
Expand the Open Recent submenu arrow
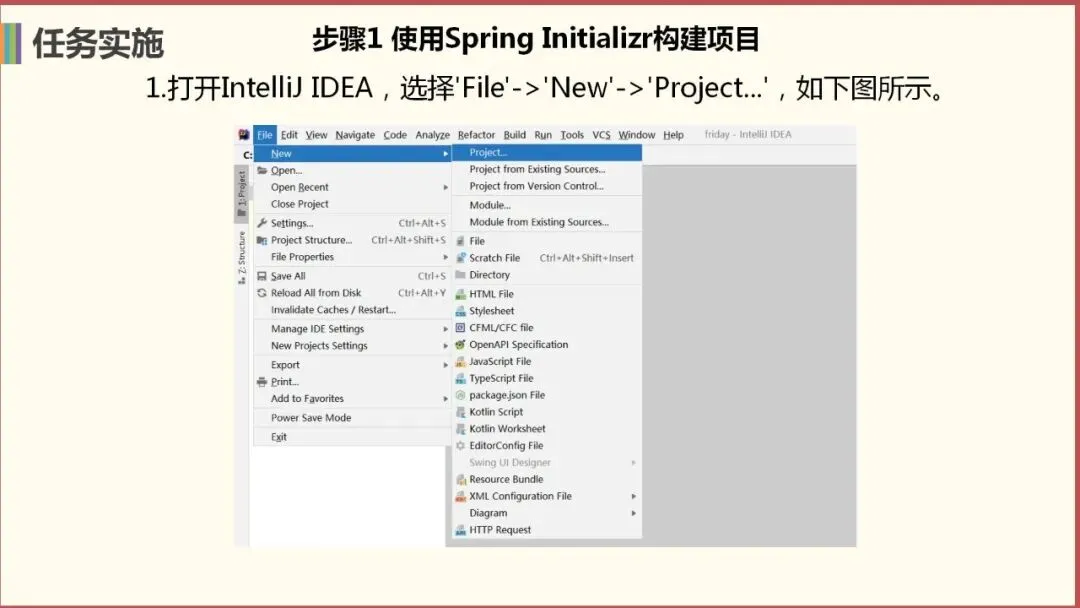click(446, 187)
